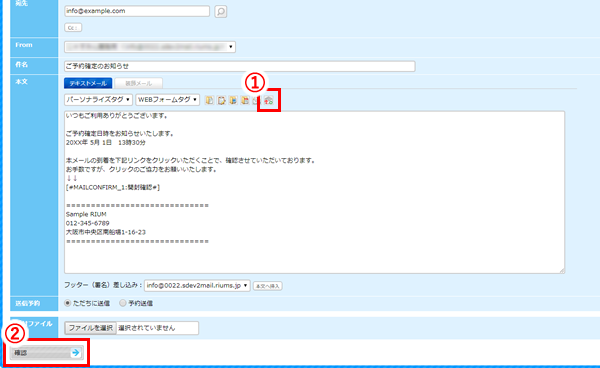Click the fifth faded icon in the body toolbar

coord(256,100)
